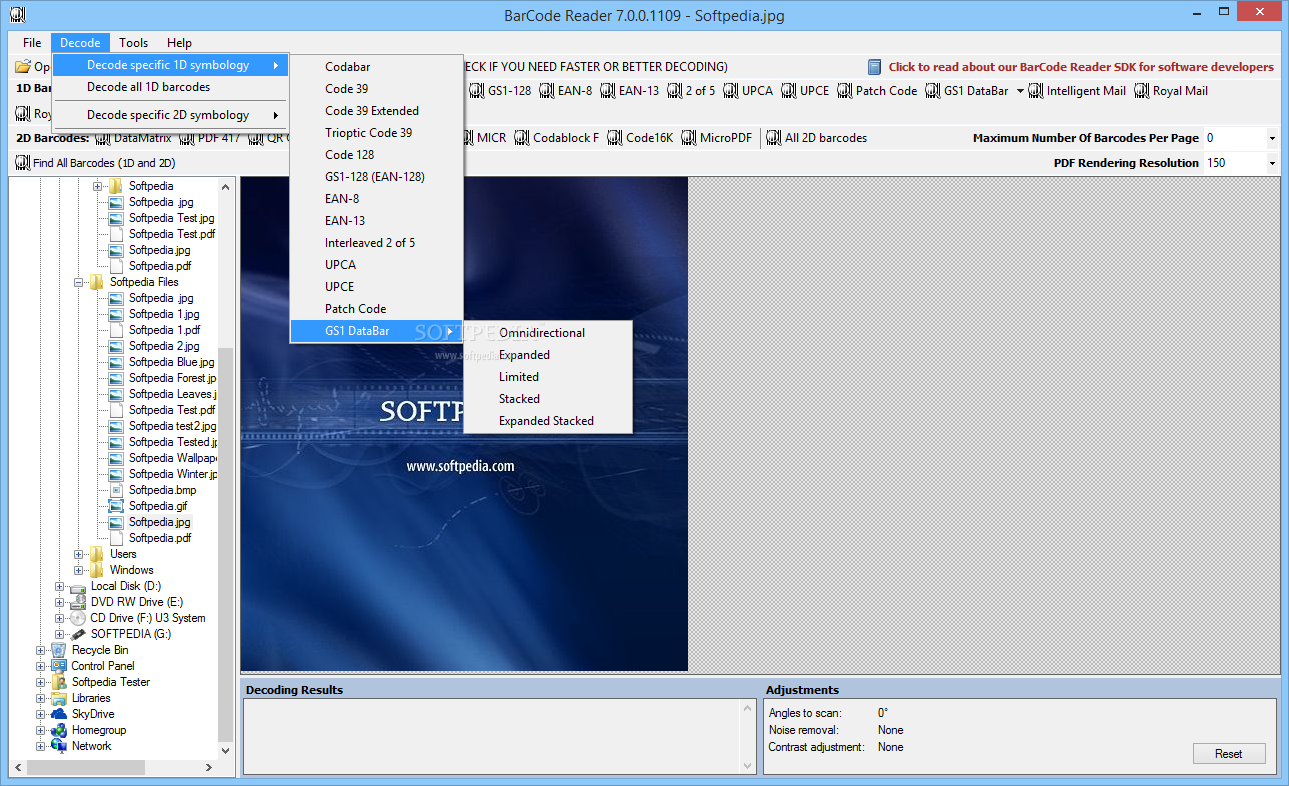
Task: Open GS1 DataBar toolbar dropdown arrow
Action: (1020, 91)
